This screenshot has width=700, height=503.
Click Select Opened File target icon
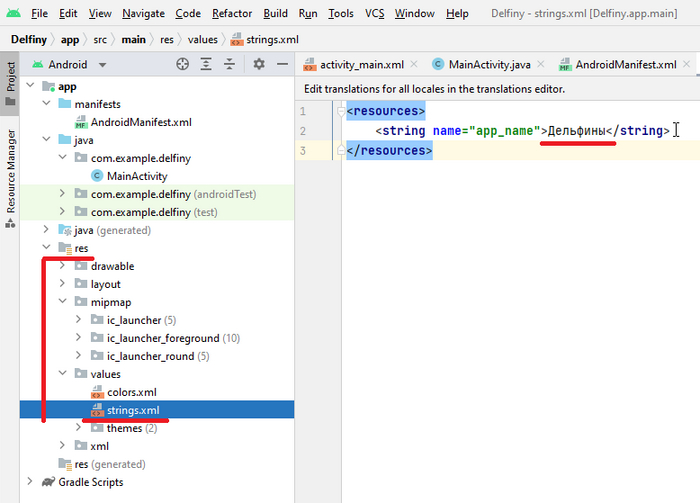182,64
